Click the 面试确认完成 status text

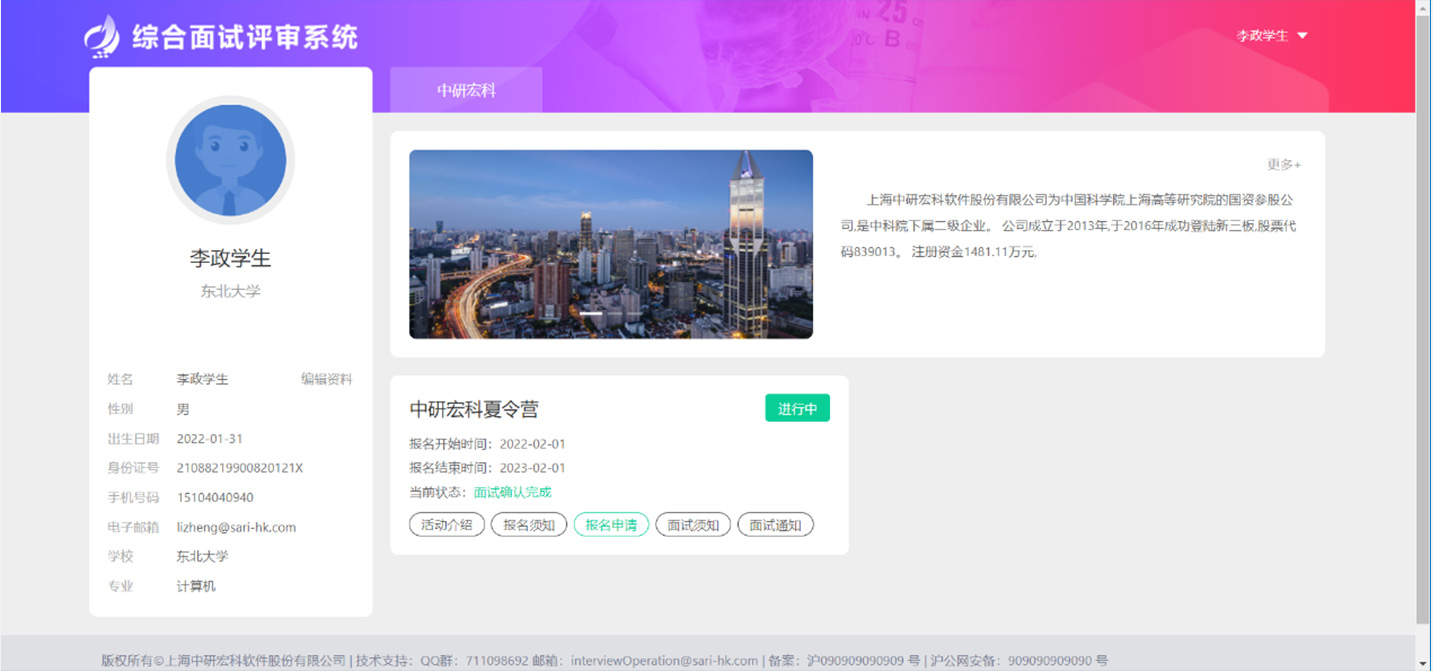pyautogui.click(x=513, y=492)
